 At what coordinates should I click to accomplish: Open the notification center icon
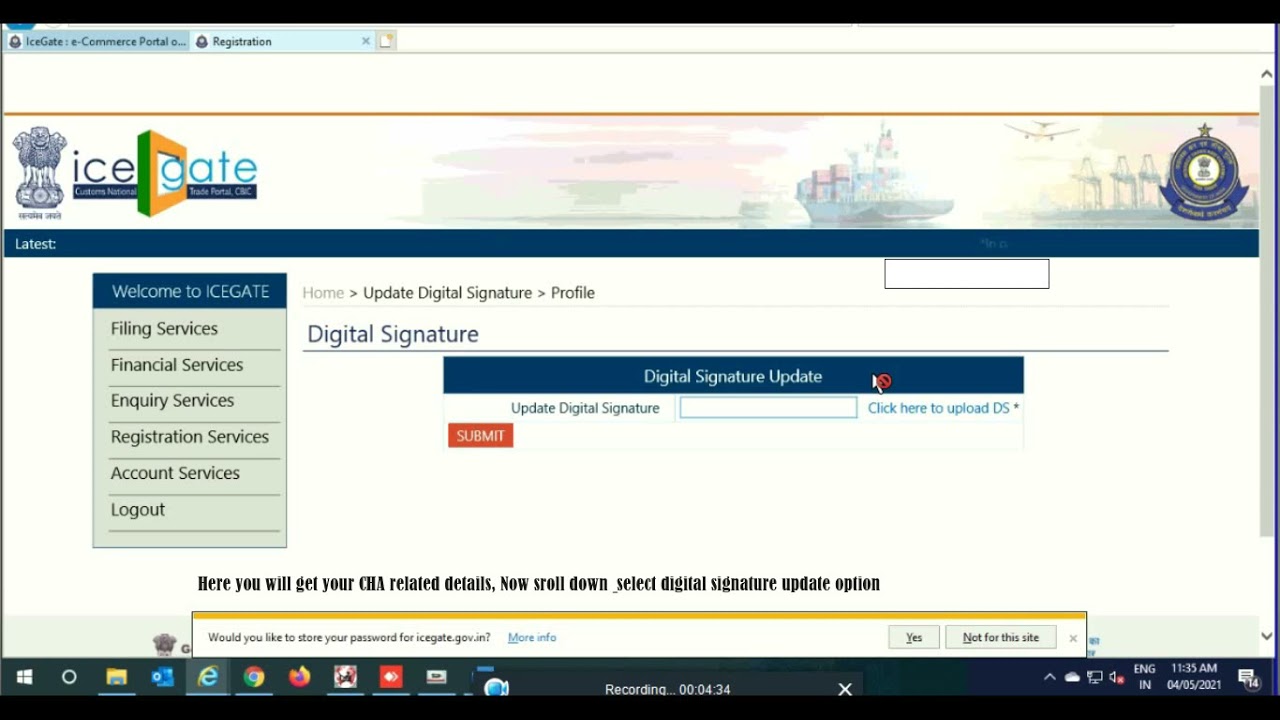(x=1247, y=678)
